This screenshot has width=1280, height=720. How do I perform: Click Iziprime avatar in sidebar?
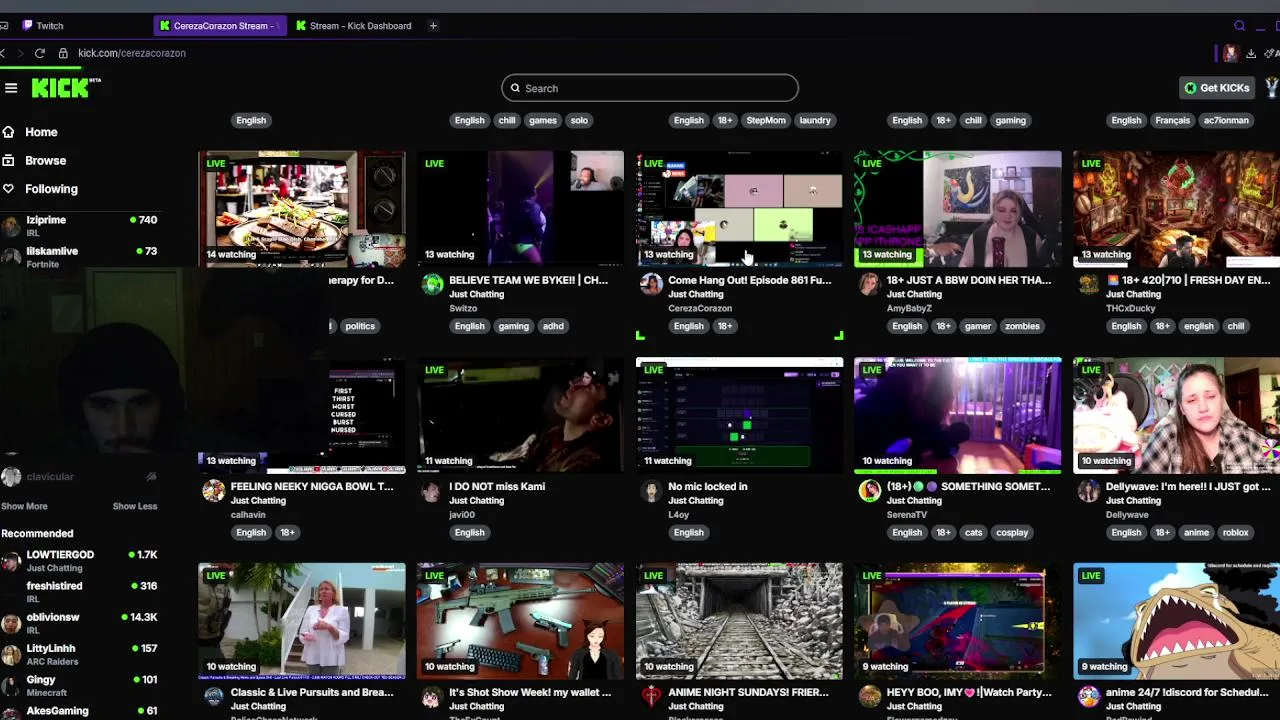click(11, 226)
